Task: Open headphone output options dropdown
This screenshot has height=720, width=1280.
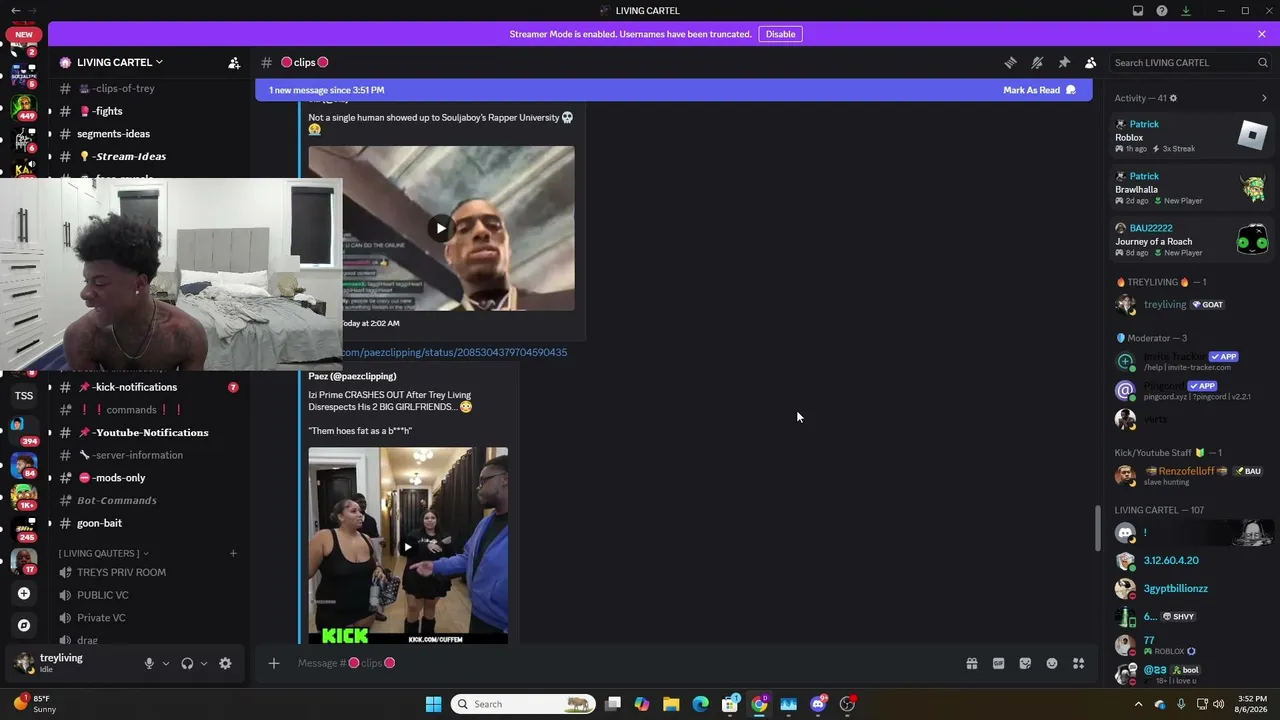Action: click(x=204, y=663)
